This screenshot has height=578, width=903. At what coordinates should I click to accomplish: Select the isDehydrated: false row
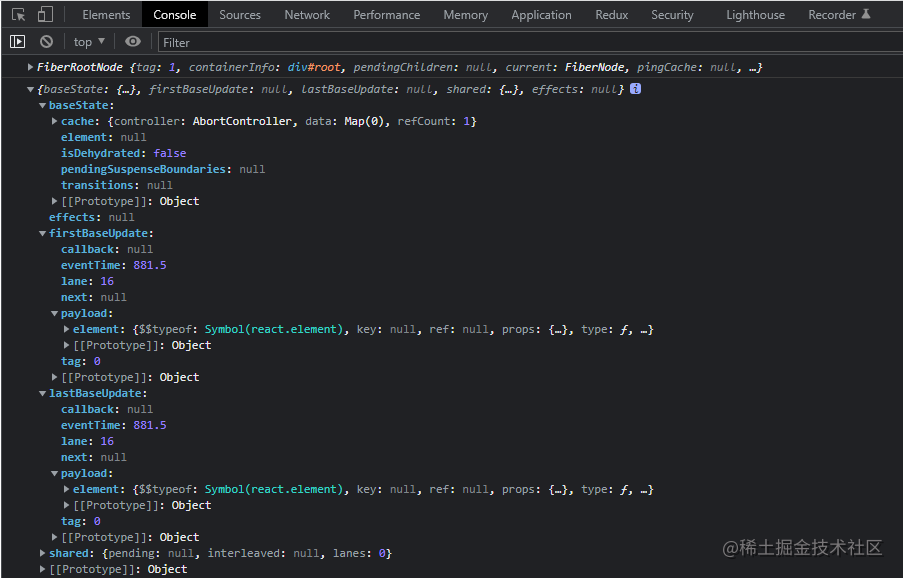(123, 153)
